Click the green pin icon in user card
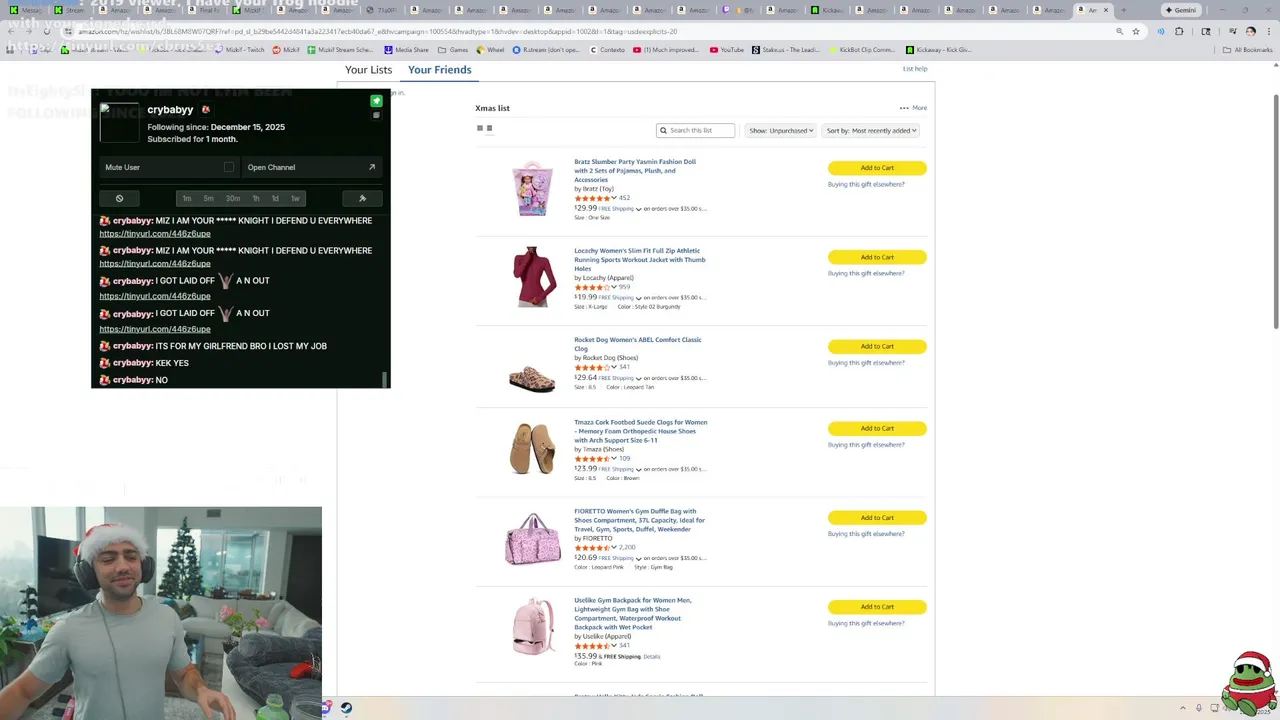 click(376, 101)
